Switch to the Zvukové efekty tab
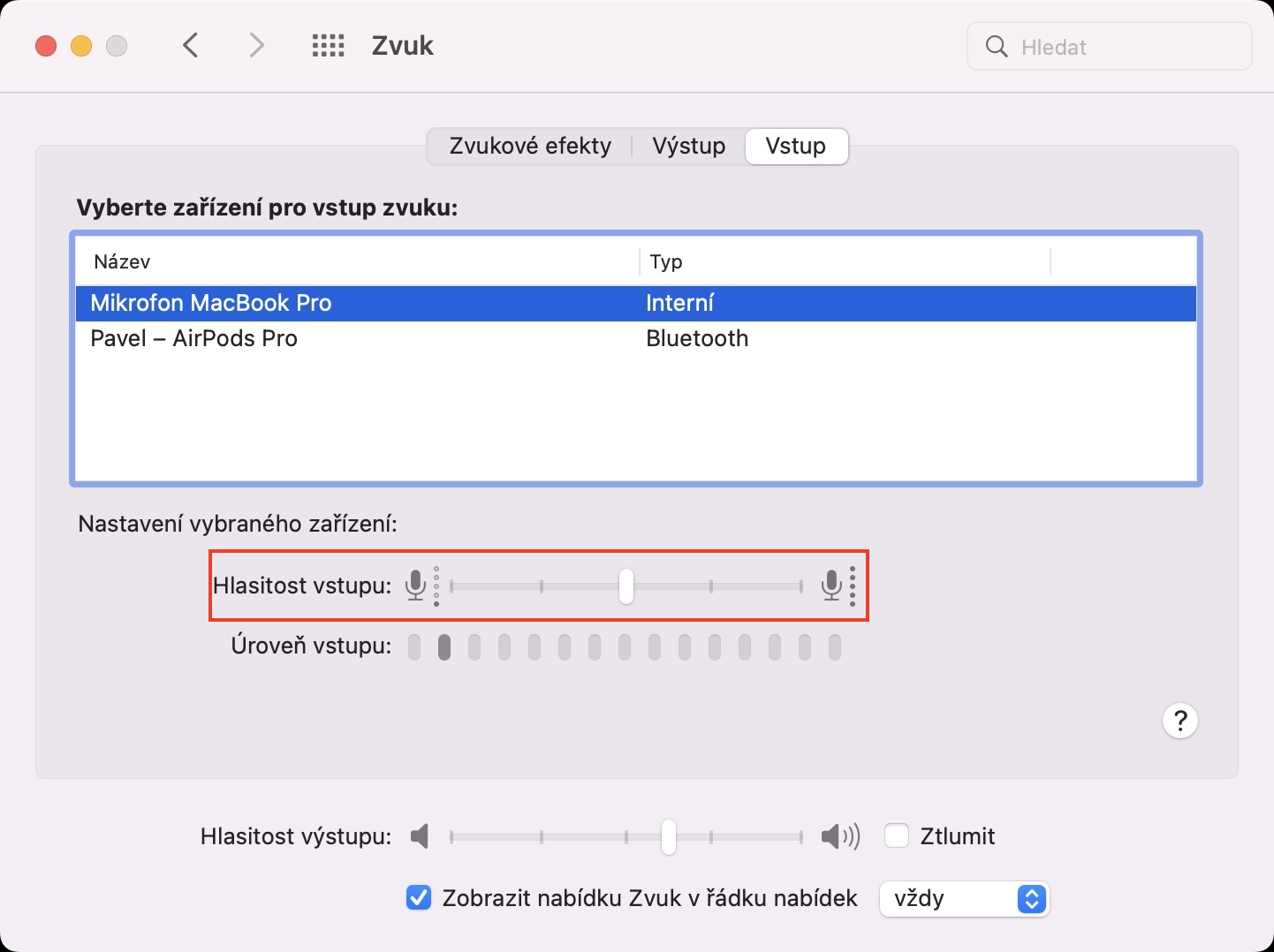Screen dimensions: 1274x952 (530, 146)
